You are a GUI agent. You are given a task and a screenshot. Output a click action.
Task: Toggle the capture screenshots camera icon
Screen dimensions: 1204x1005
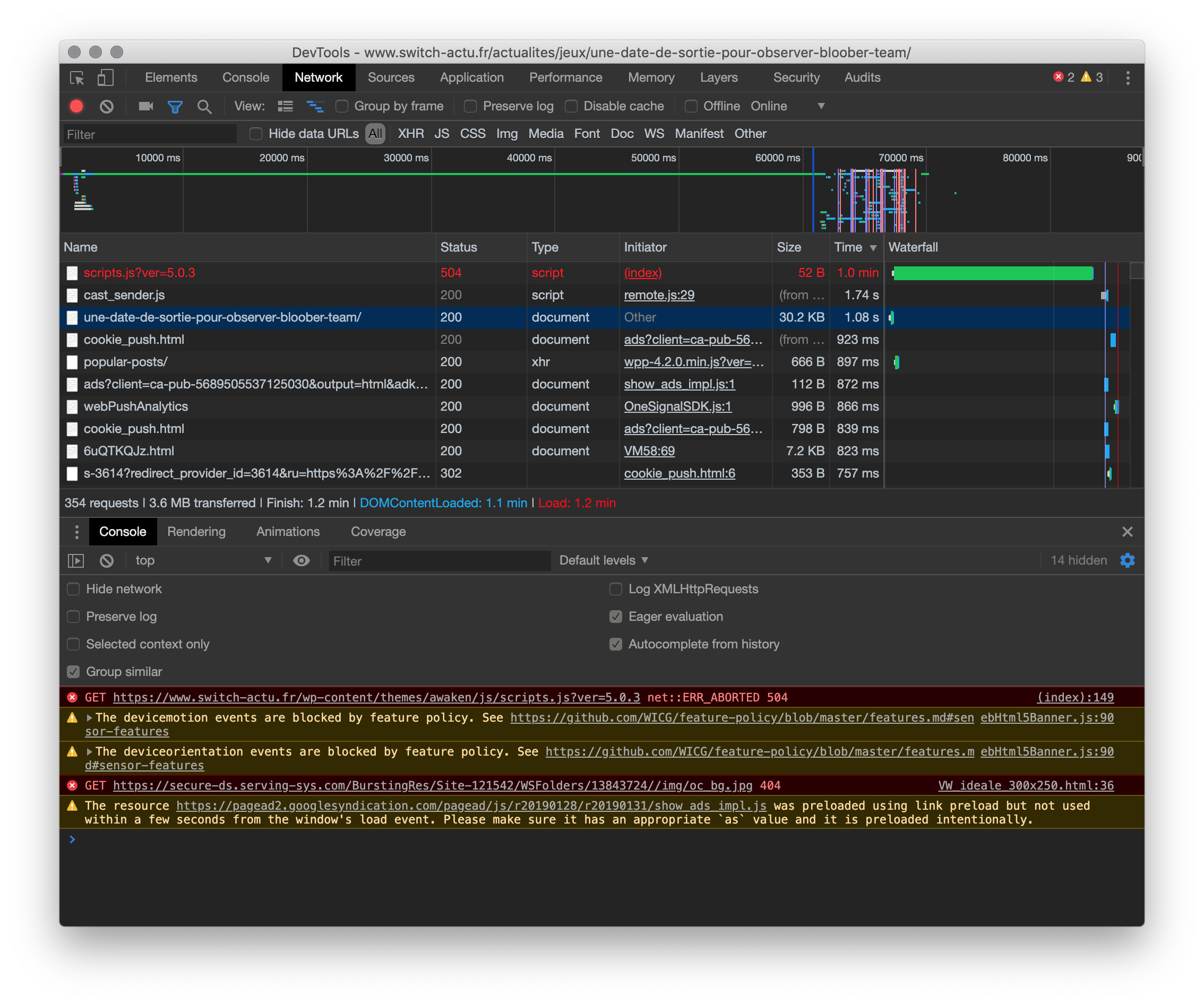pyautogui.click(x=145, y=107)
